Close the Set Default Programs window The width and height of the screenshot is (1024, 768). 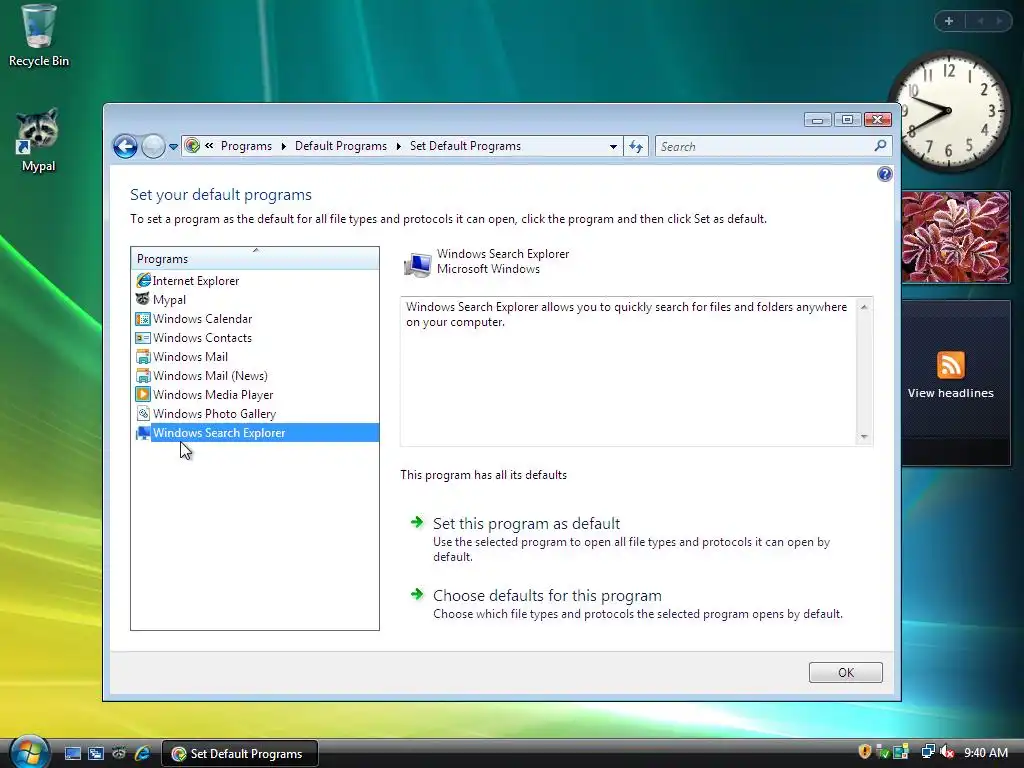pyautogui.click(x=878, y=120)
